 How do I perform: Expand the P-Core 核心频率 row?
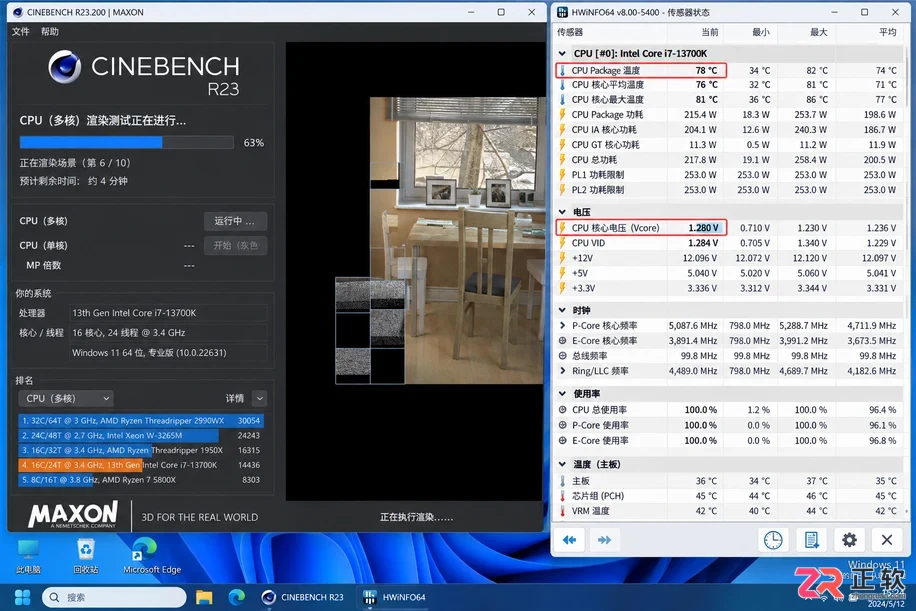(563, 325)
